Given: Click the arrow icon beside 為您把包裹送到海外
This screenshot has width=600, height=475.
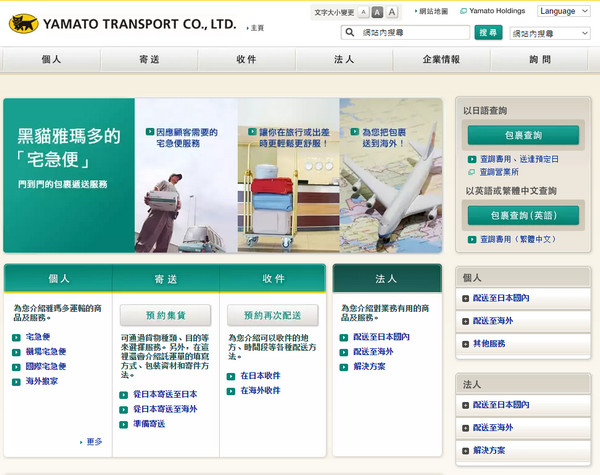Looking at the screenshot, I should click(355, 132).
